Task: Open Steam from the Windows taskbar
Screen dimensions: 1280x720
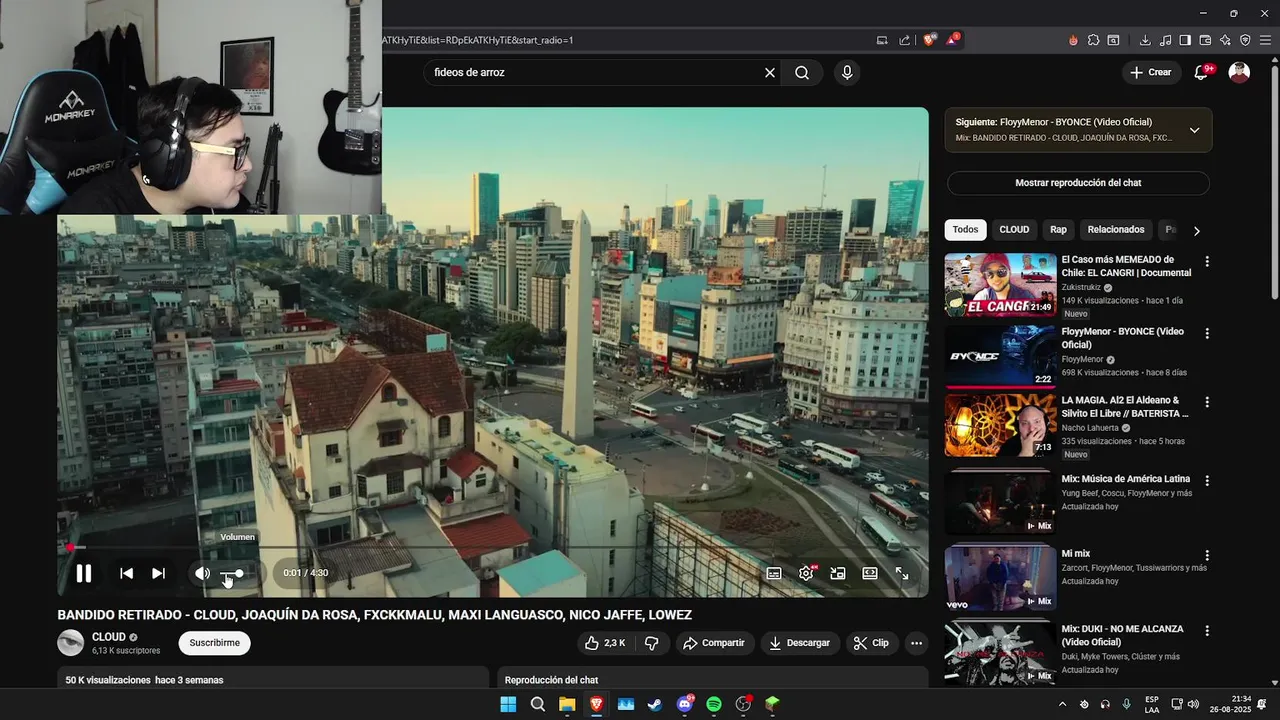Action: pyautogui.click(x=655, y=704)
